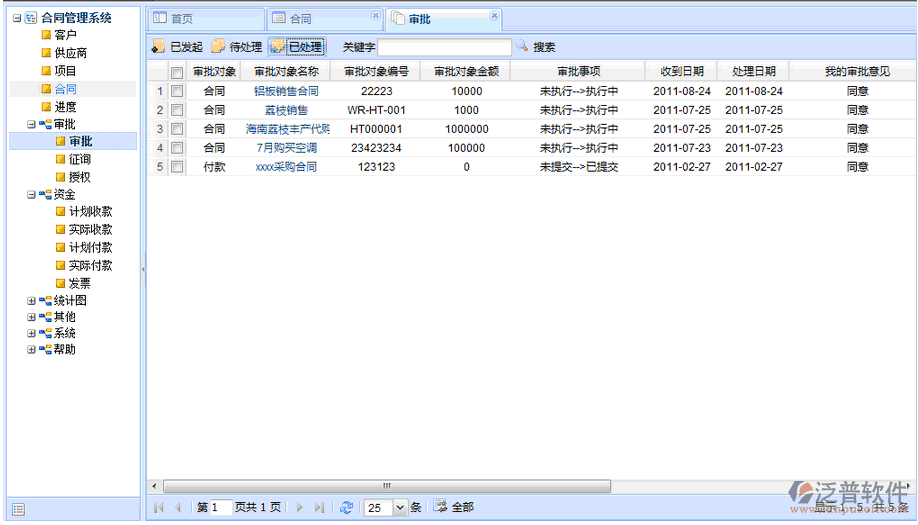This screenshot has width=918, height=525.
Task: Show 待处理 pending approvals
Action: pos(236,47)
